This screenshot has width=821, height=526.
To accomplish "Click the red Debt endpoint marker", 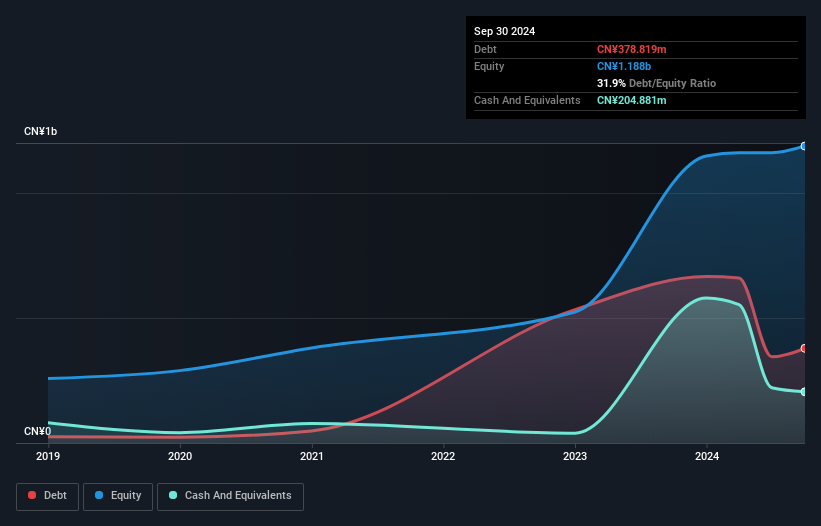I will (804, 349).
